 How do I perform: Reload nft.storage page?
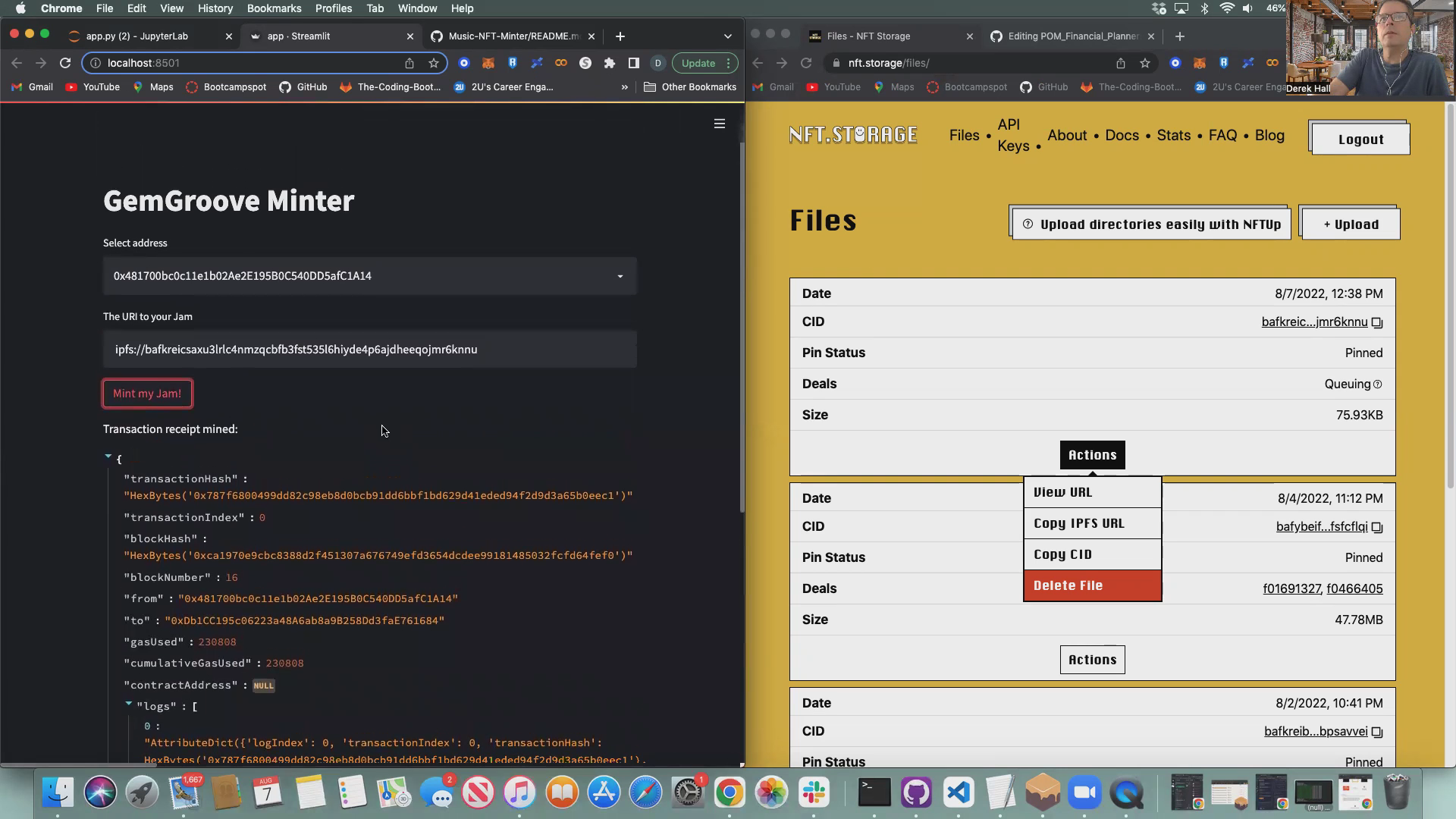click(806, 63)
